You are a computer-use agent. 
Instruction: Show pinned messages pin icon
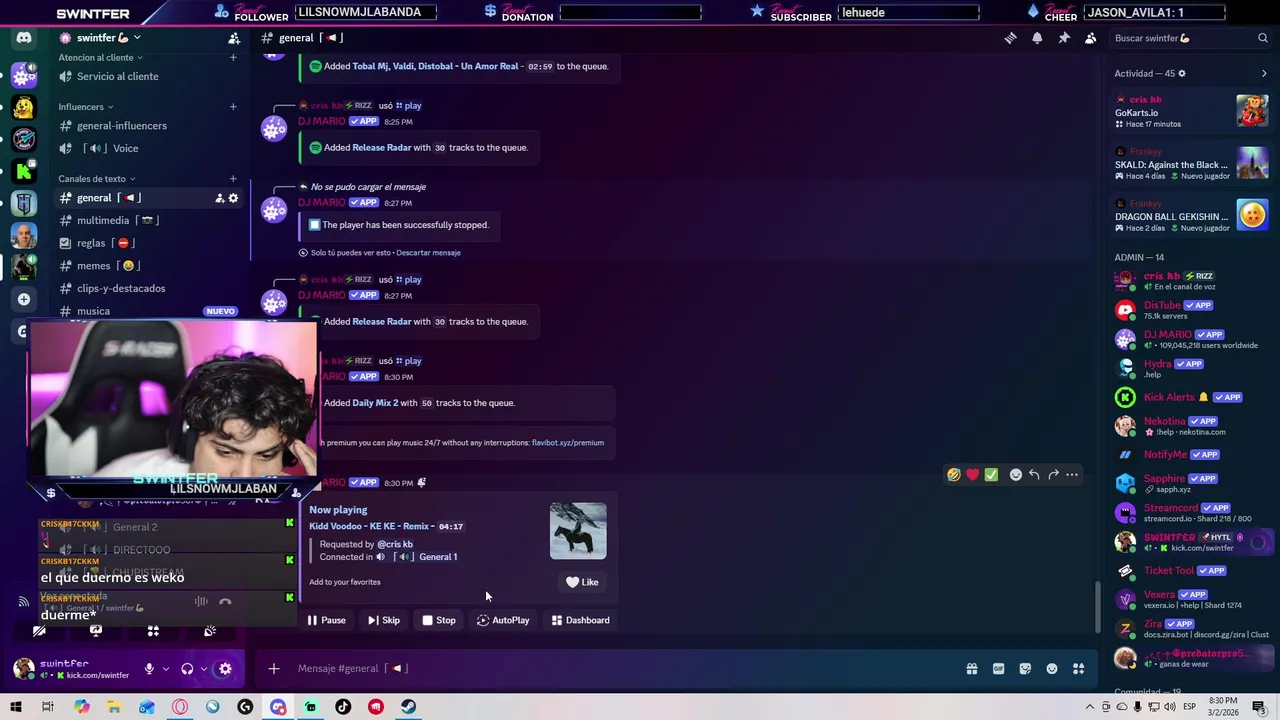click(1064, 38)
